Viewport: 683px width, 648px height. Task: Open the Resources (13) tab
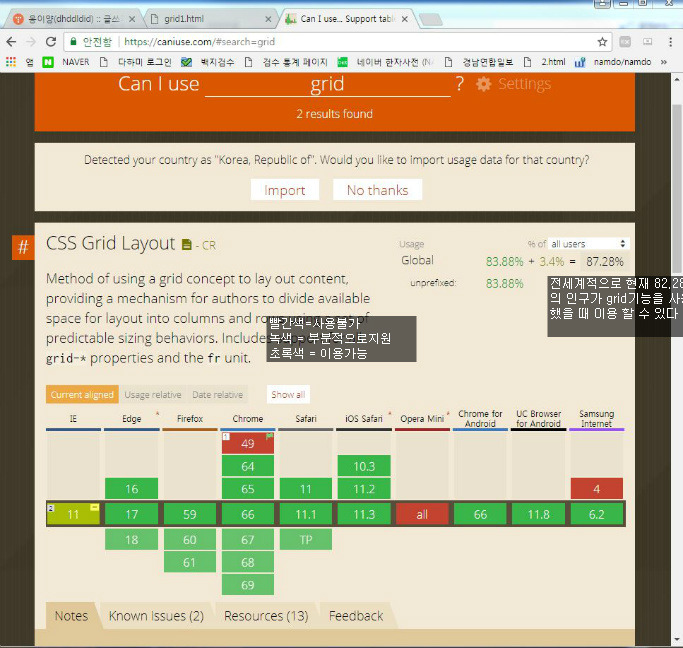point(266,616)
